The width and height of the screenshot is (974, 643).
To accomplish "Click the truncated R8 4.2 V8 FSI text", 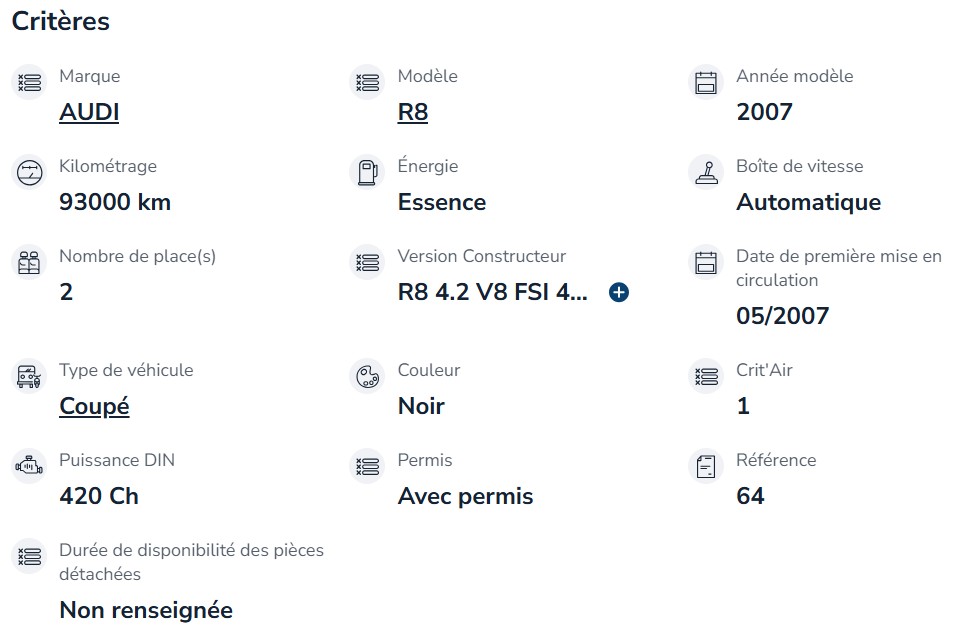I will [493, 292].
